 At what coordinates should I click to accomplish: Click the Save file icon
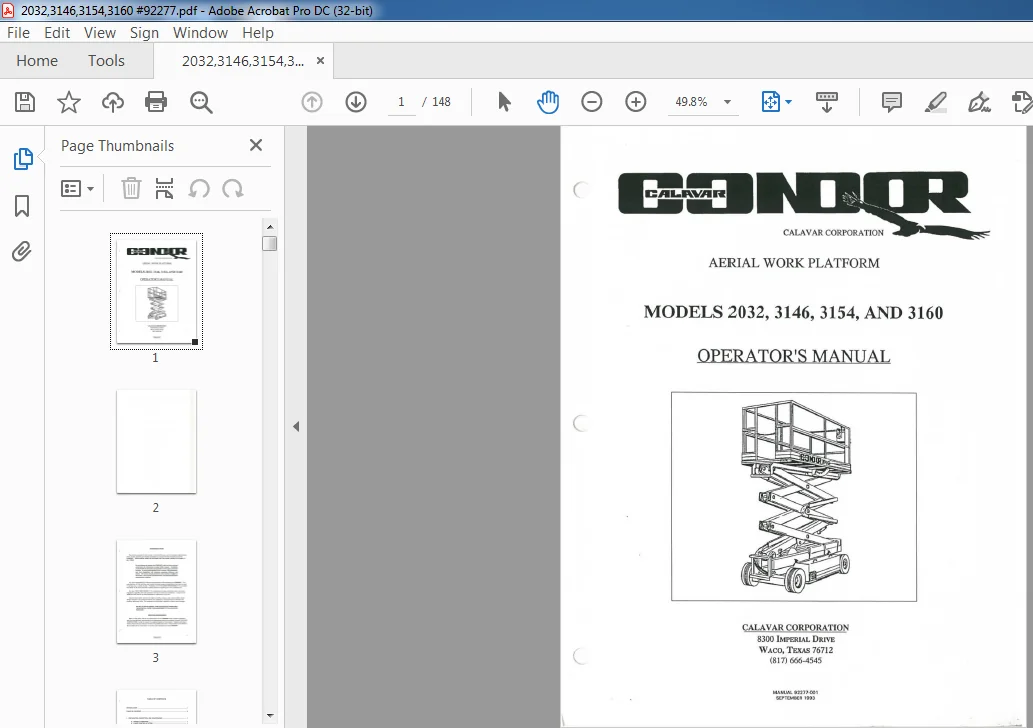[25, 102]
